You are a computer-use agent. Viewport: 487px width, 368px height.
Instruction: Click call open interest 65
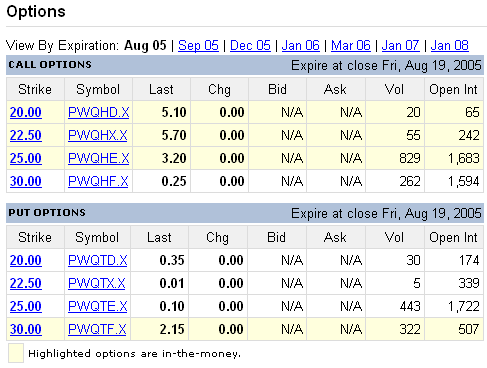pyautogui.click(x=473, y=112)
